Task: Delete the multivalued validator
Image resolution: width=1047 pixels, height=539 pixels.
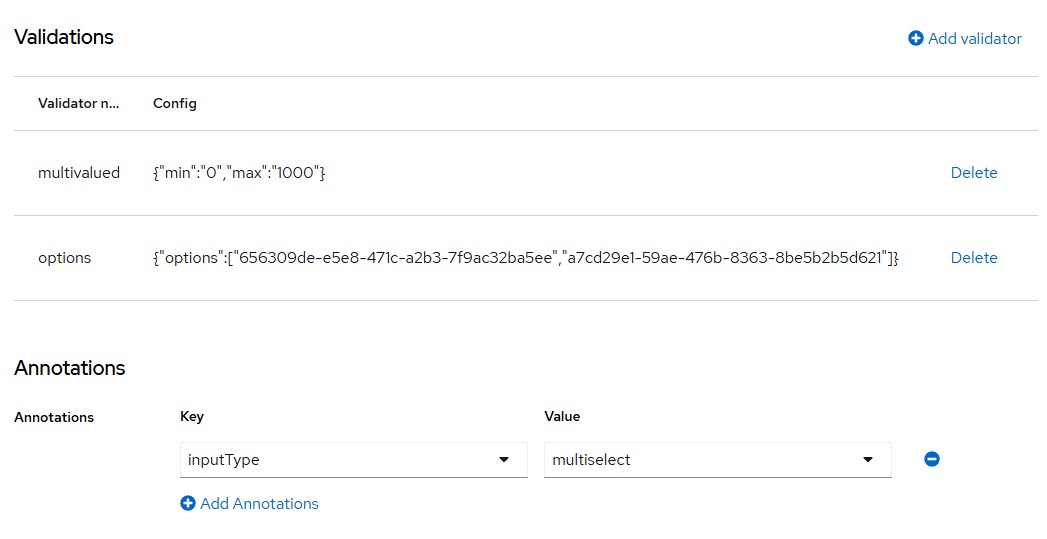Action: (x=974, y=172)
